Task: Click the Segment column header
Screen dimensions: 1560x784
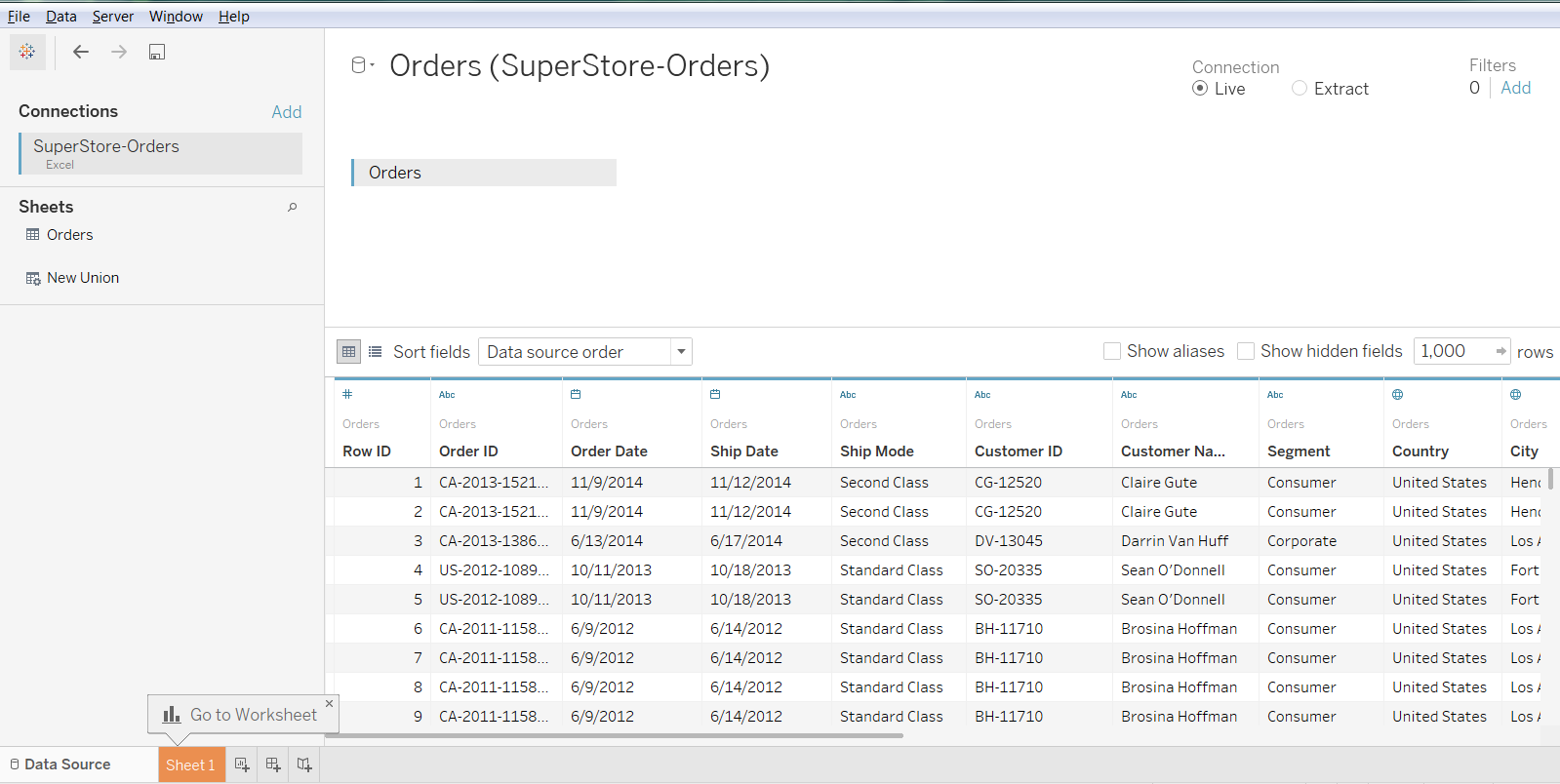Action: coord(1299,451)
